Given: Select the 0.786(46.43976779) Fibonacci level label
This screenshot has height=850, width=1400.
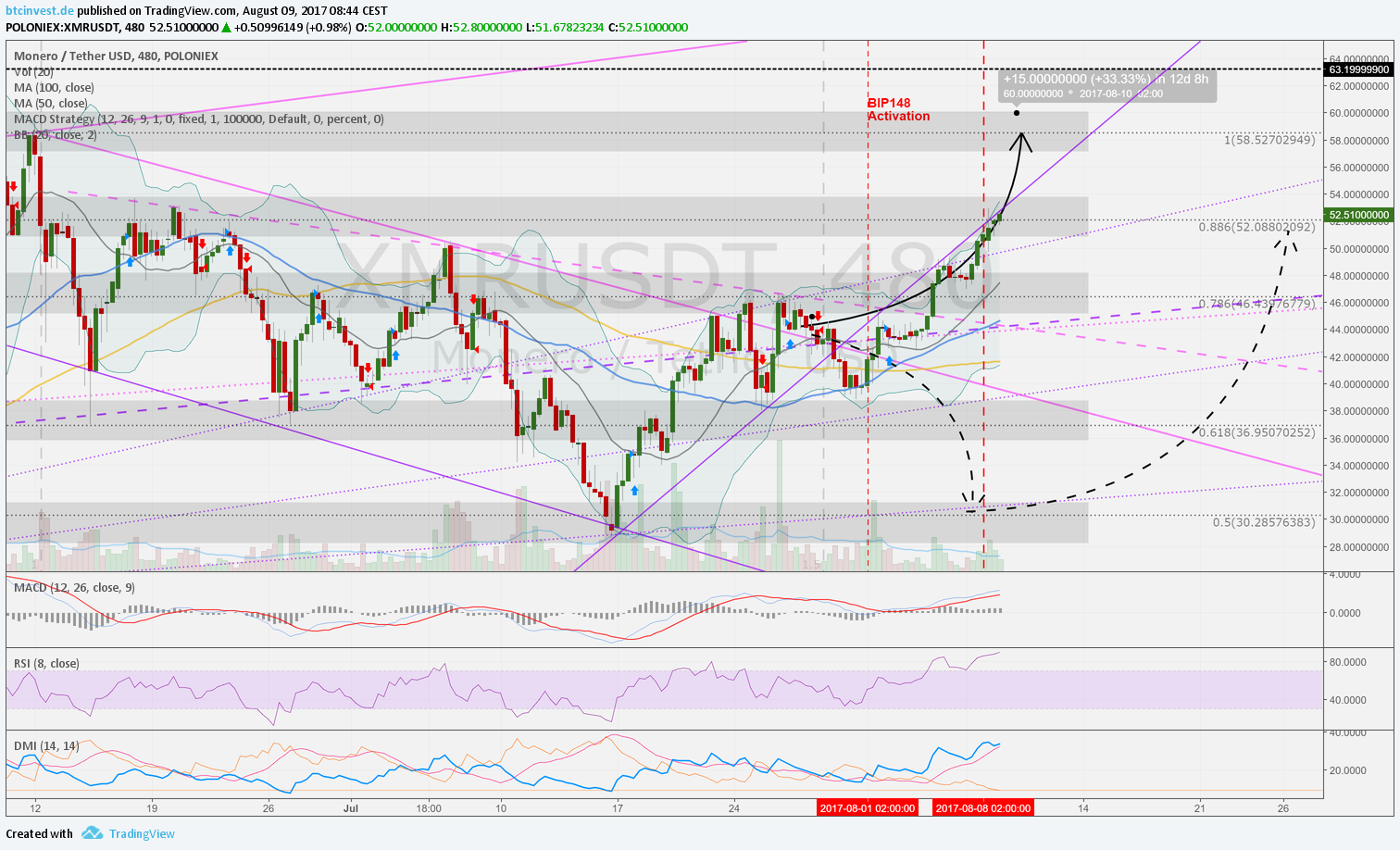Looking at the screenshot, I should click(x=1256, y=304).
